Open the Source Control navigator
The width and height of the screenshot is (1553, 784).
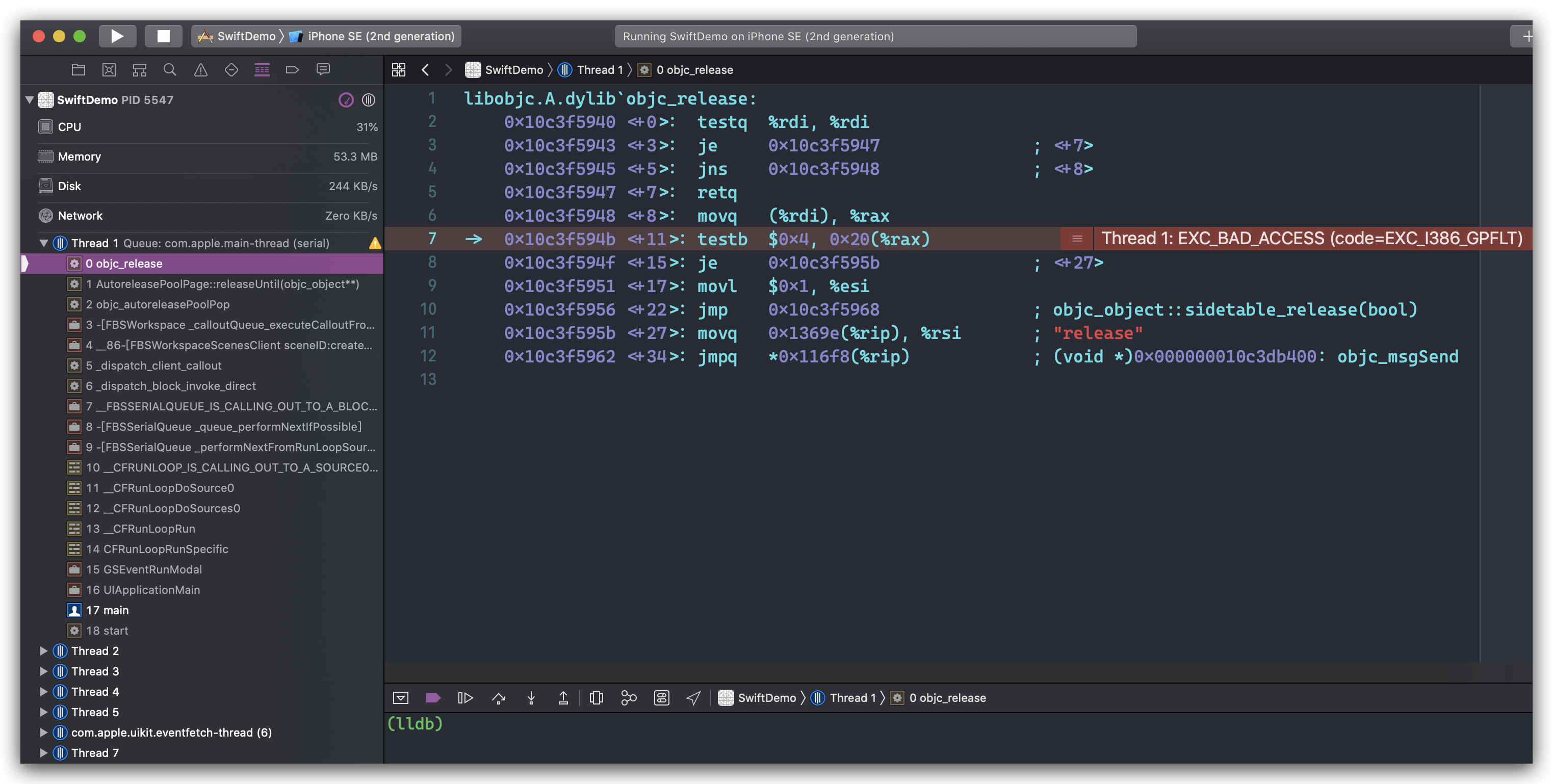(109, 70)
